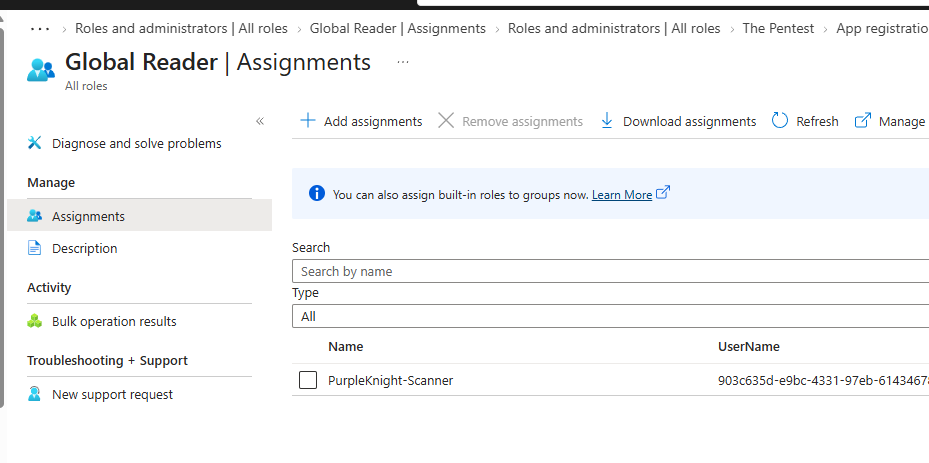929x463 pixels.
Task: Open the Type dropdown showing All
Action: [x=610, y=316]
